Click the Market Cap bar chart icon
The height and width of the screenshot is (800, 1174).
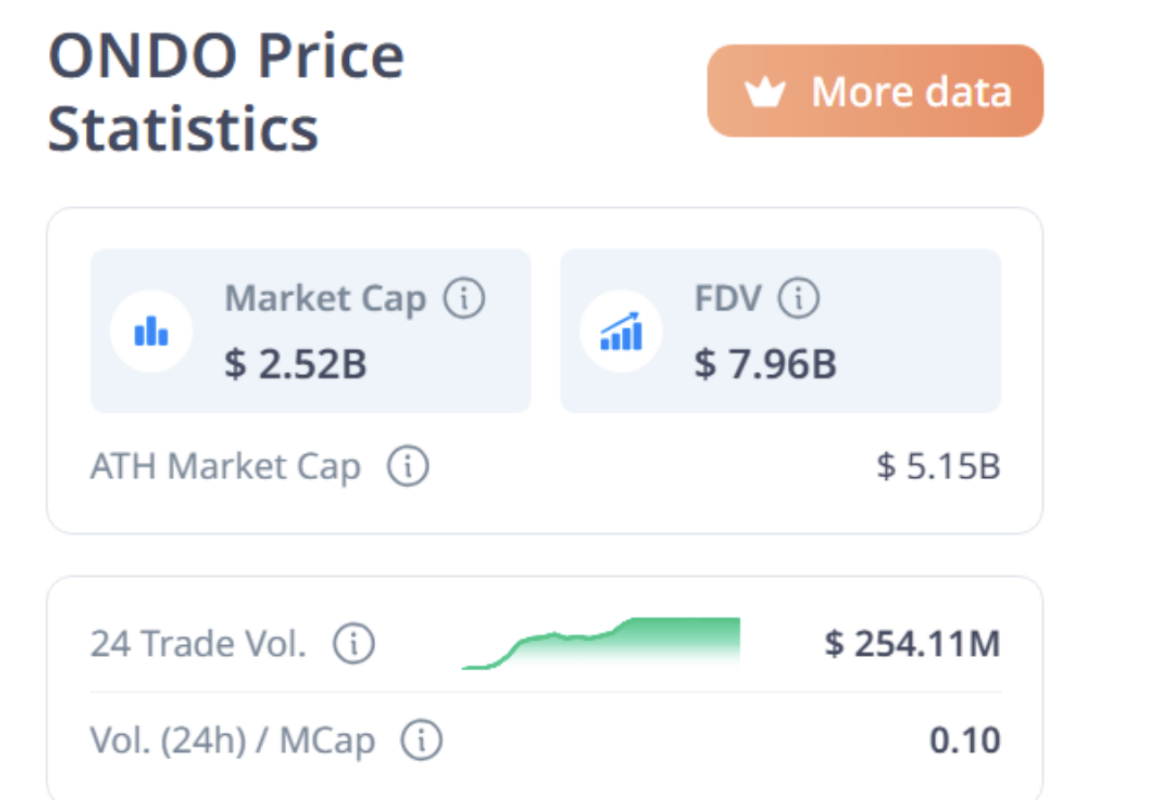point(151,331)
